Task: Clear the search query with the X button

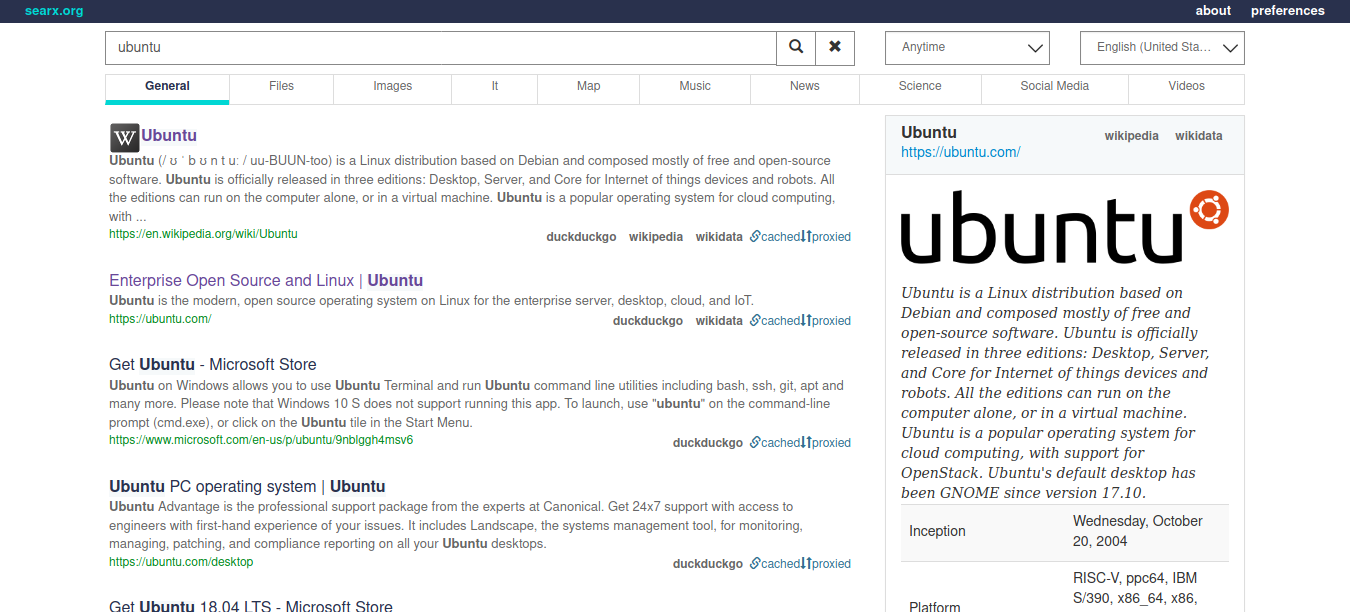Action: [x=835, y=47]
